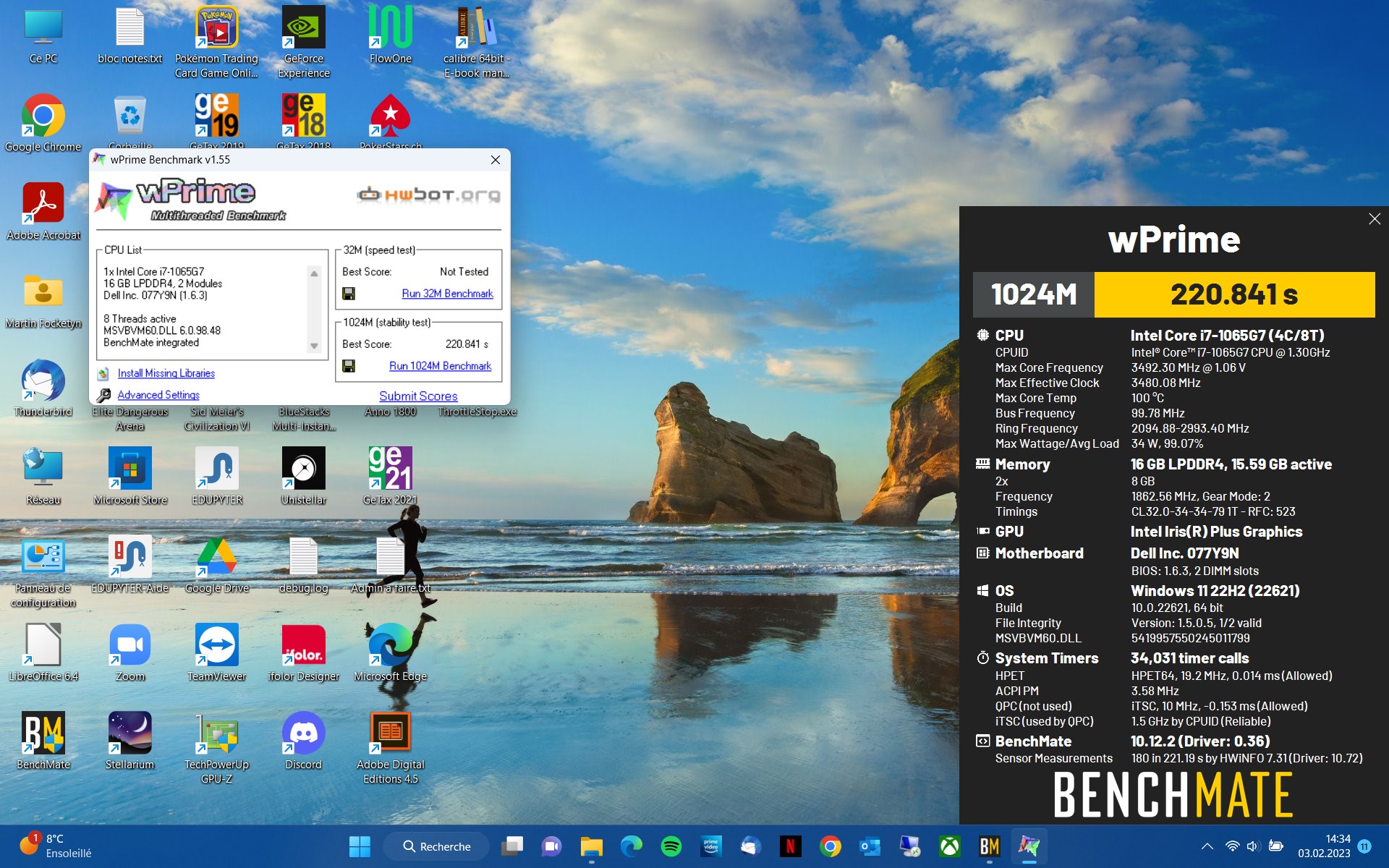Select Google Drive desktop icon
Screen dimensions: 1389x868
[x=217, y=564]
